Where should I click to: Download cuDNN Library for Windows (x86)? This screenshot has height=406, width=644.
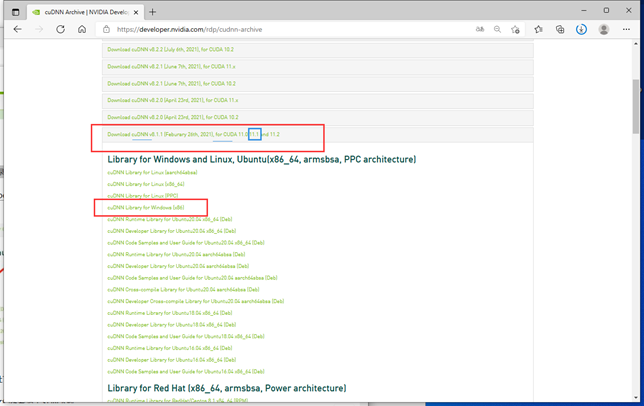click(x=145, y=207)
